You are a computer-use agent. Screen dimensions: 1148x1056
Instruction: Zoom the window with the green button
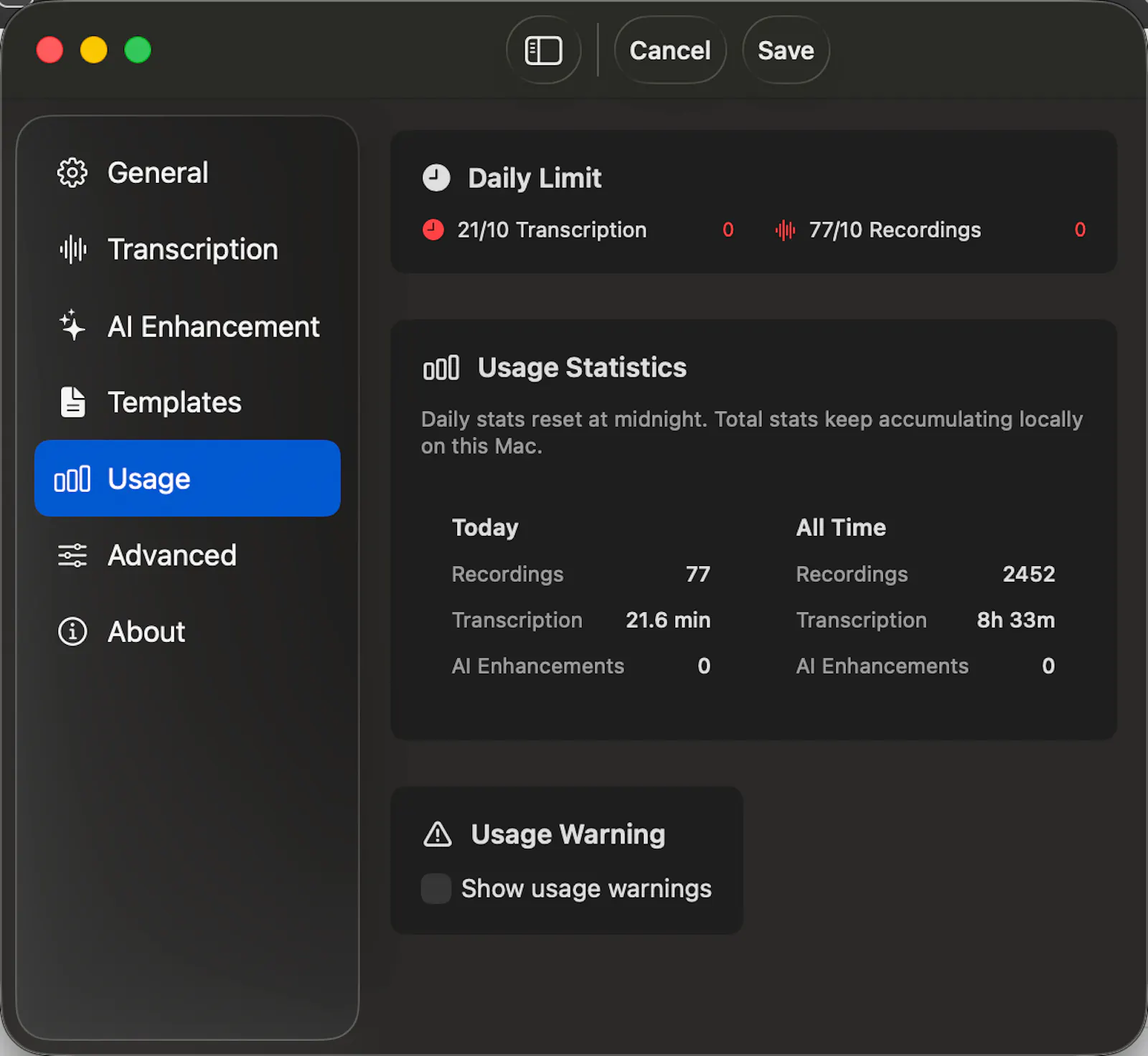coord(138,50)
